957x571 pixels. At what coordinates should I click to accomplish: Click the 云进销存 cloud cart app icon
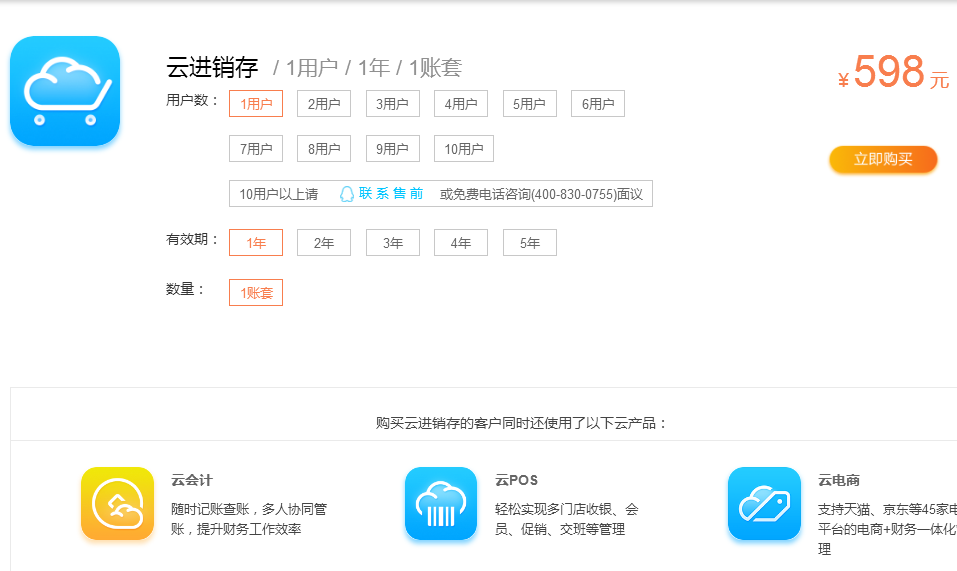pos(65,91)
